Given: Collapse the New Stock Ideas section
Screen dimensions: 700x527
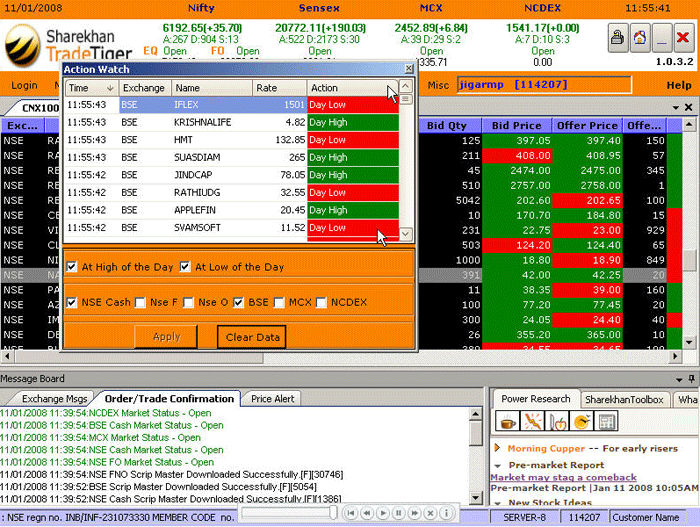Looking at the screenshot, I should [498, 503].
